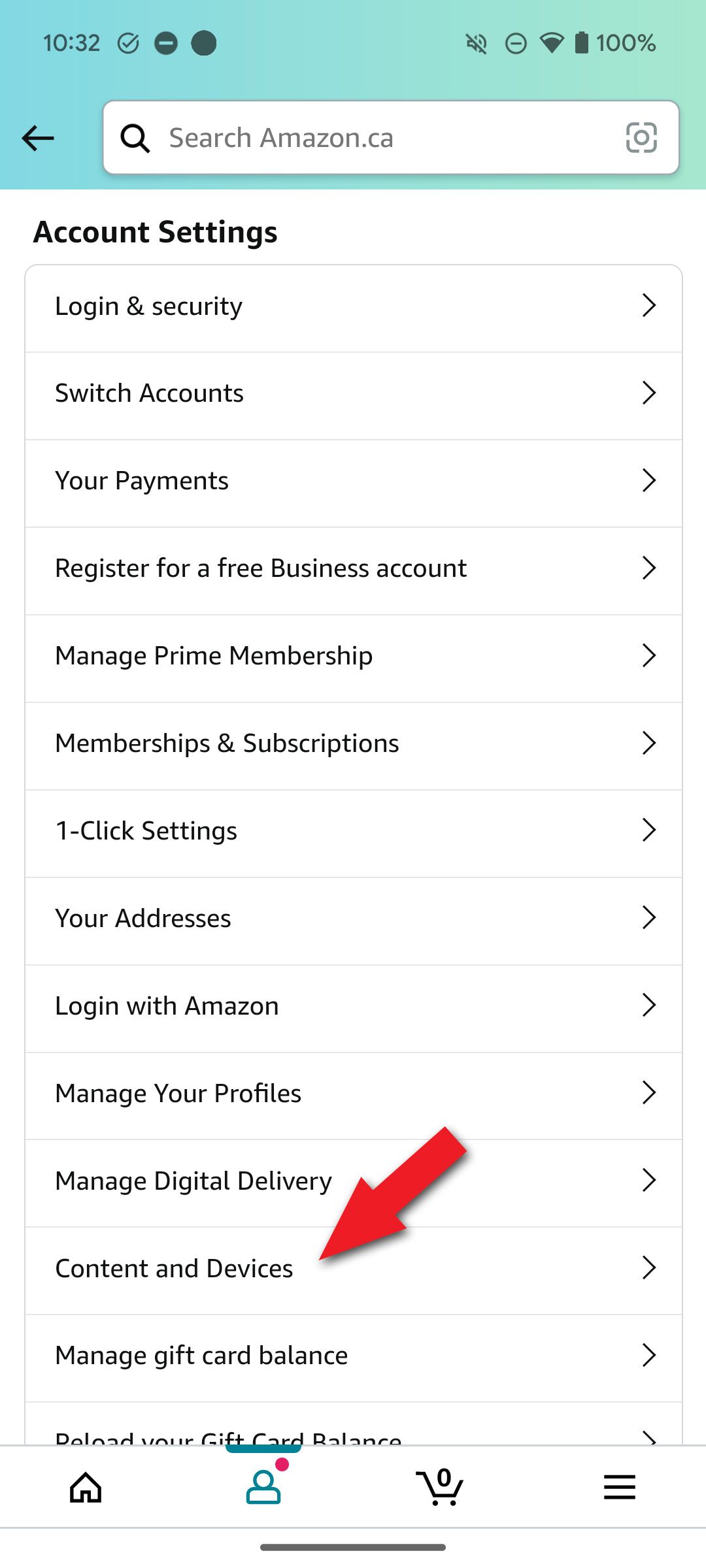The width and height of the screenshot is (706, 1568).
Task: Open Your Addresses
Action: coord(143,919)
